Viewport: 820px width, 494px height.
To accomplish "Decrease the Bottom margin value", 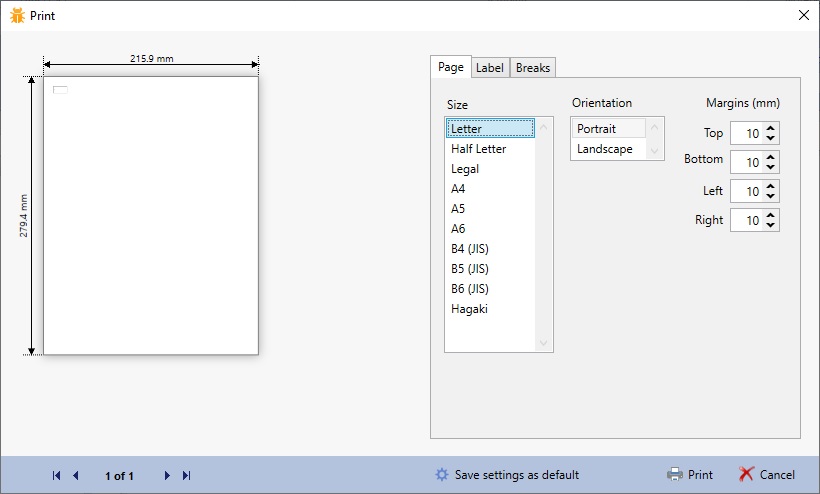I will point(770,167).
